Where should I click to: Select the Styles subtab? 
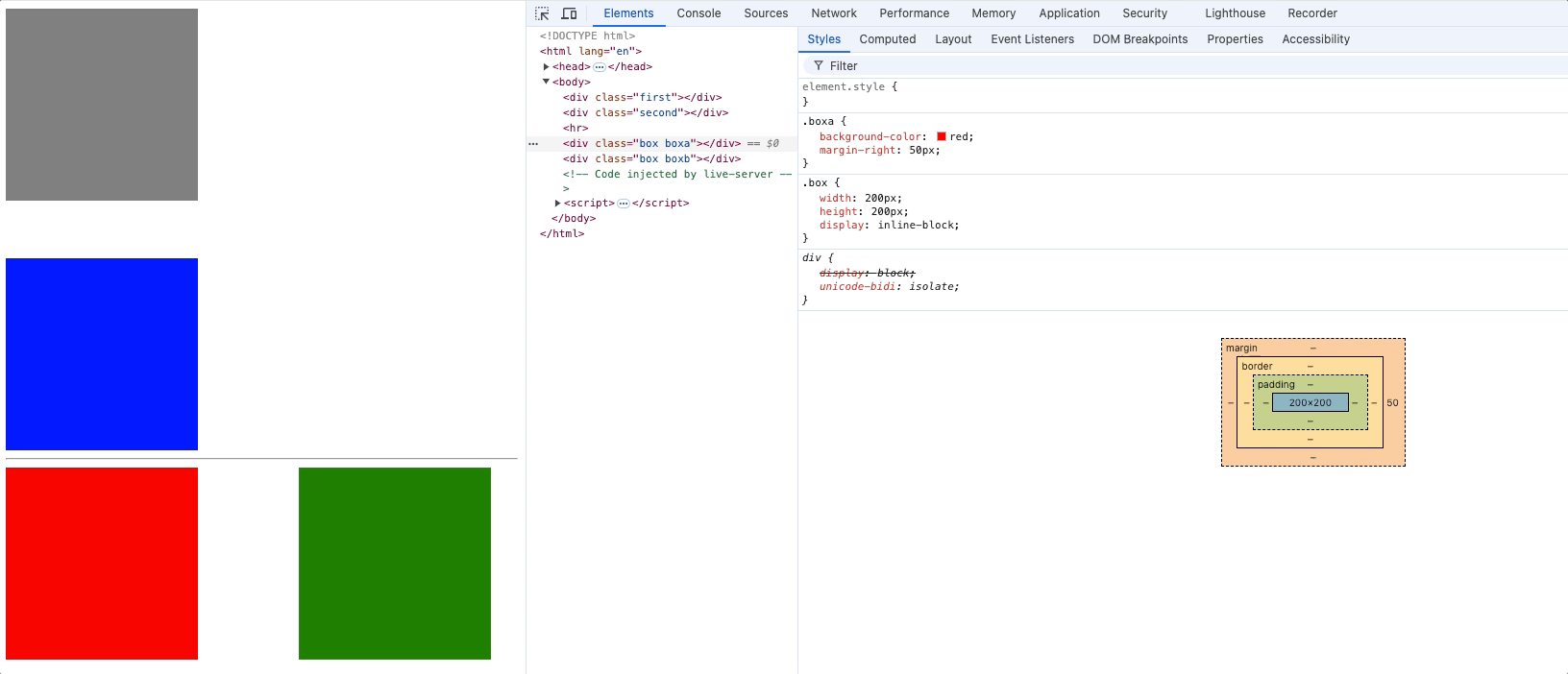(x=823, y=39)
